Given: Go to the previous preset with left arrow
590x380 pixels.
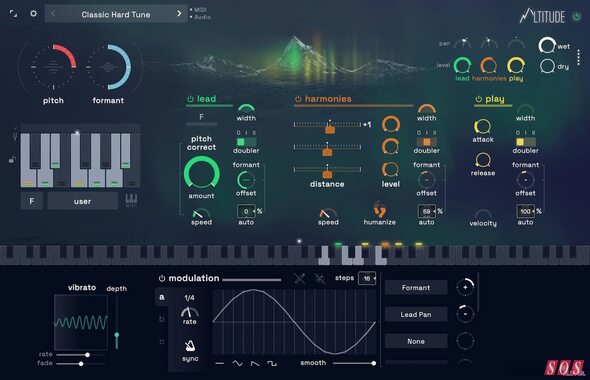Looking at the screenshot, I should (53, 14).
